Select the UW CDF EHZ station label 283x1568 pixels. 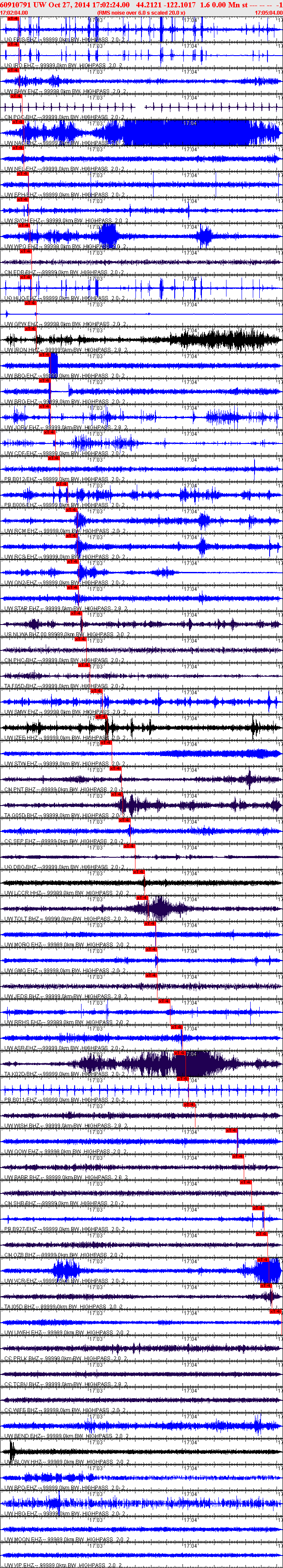pyautogui.click(x=65, y=453)
